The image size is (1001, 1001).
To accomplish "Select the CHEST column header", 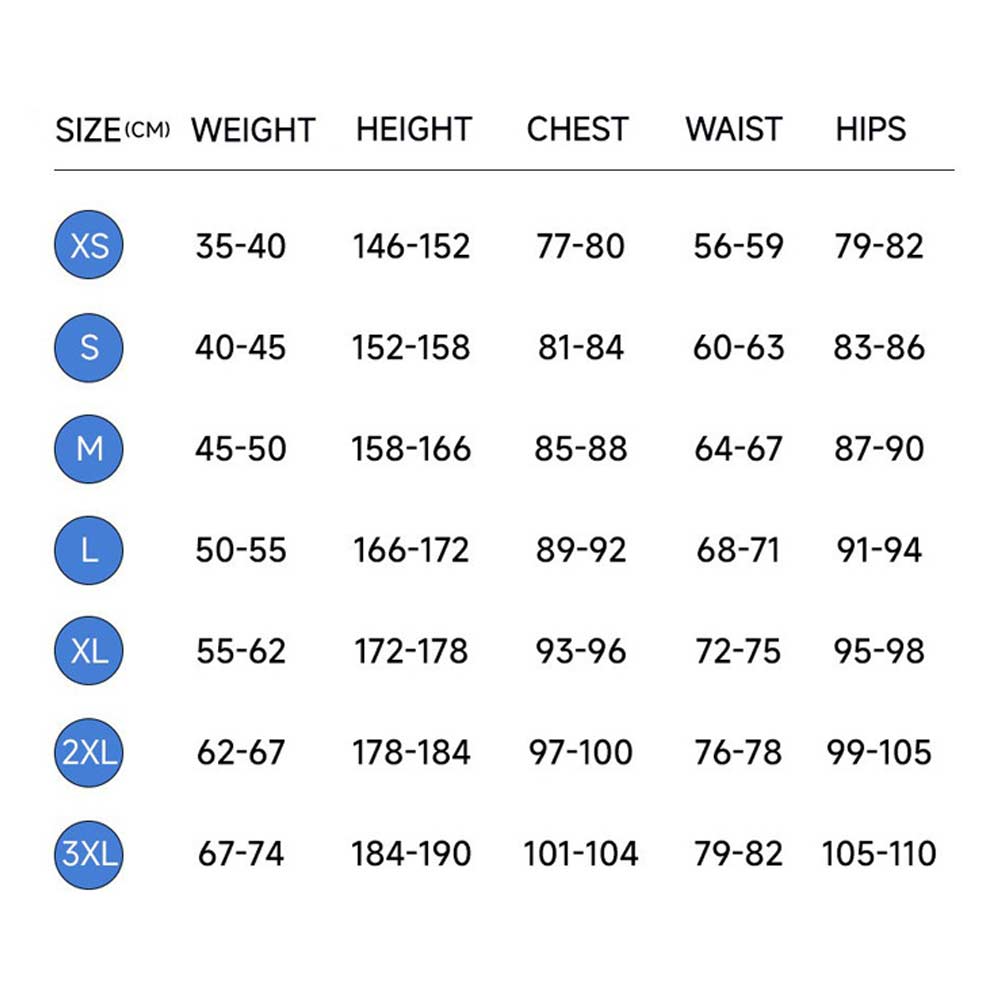I will 578,130.
